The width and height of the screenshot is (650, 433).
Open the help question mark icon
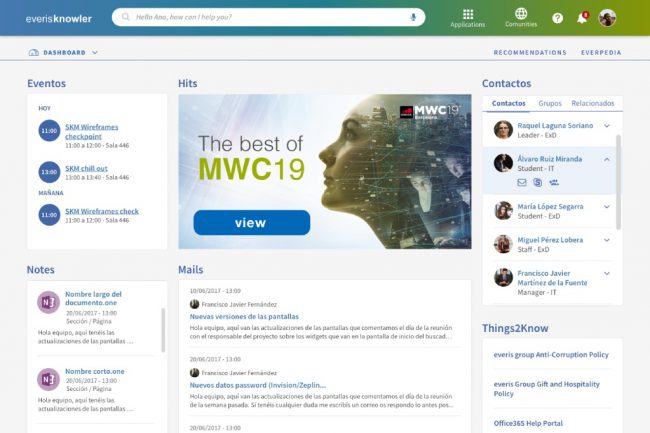coord(558,18)
